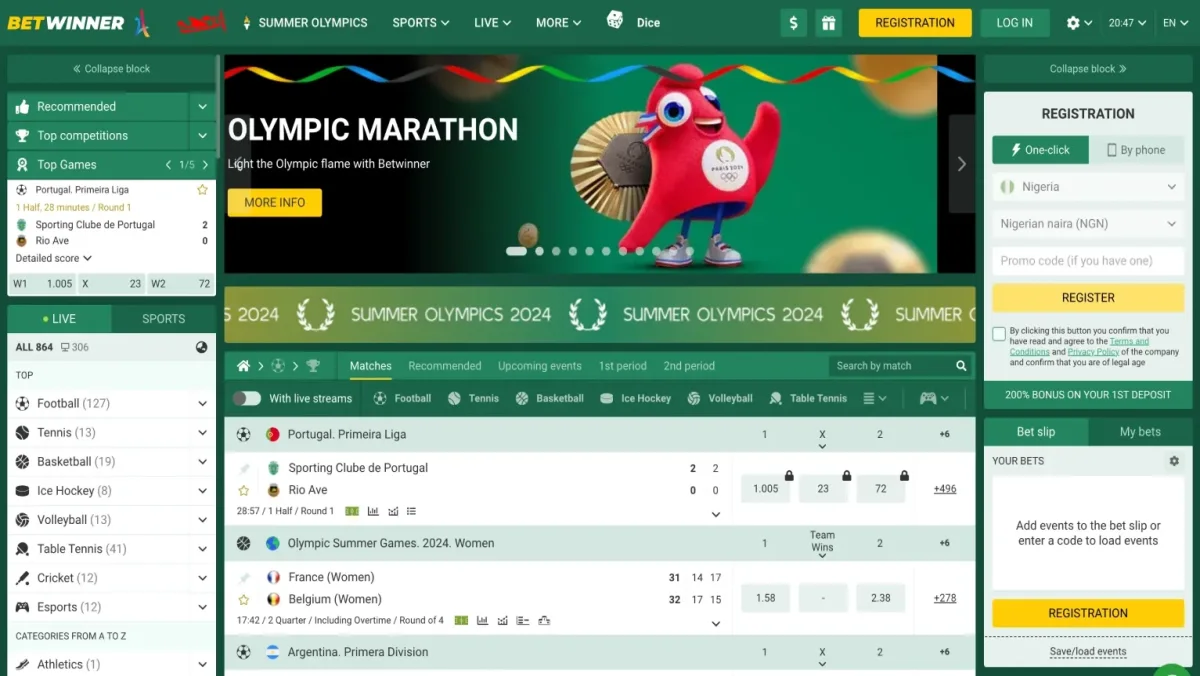Image resolution: width=1200 pixels, height=676 pixels.
Task: Previous page arrow in Top Games
Action: click(x=169, y=165)
